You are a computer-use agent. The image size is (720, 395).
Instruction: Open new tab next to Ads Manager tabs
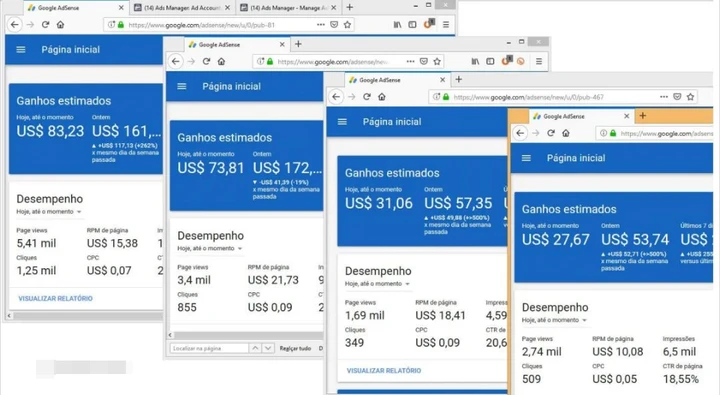[x=349, y=7]
